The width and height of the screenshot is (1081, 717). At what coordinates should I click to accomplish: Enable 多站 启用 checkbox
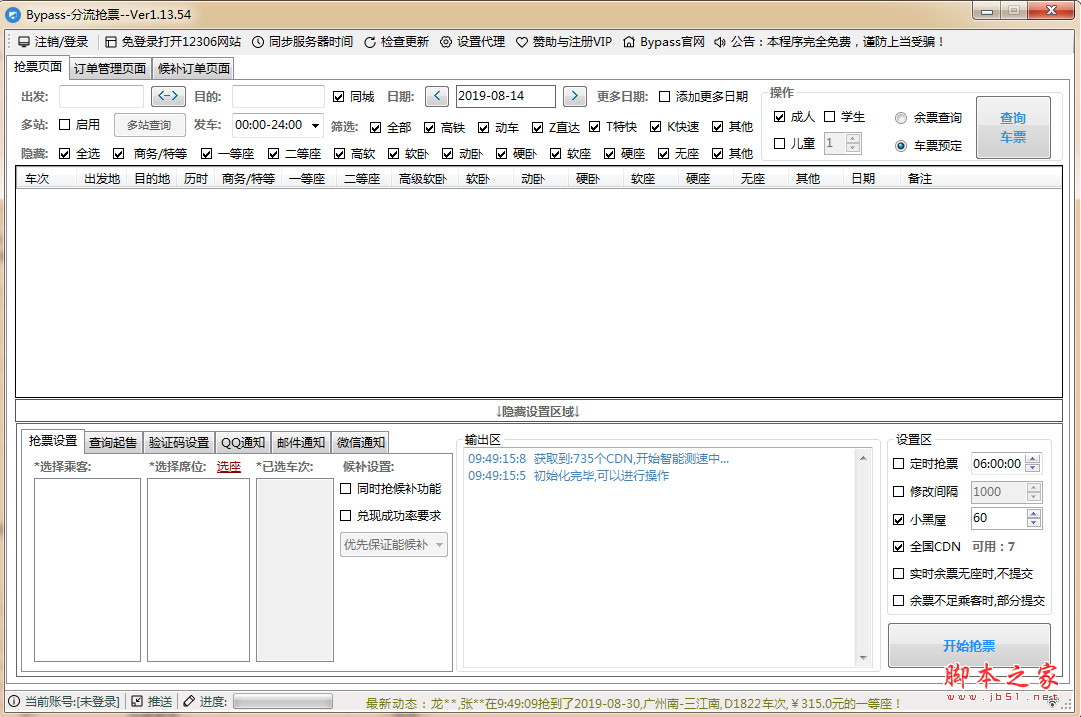click(65, 125)
